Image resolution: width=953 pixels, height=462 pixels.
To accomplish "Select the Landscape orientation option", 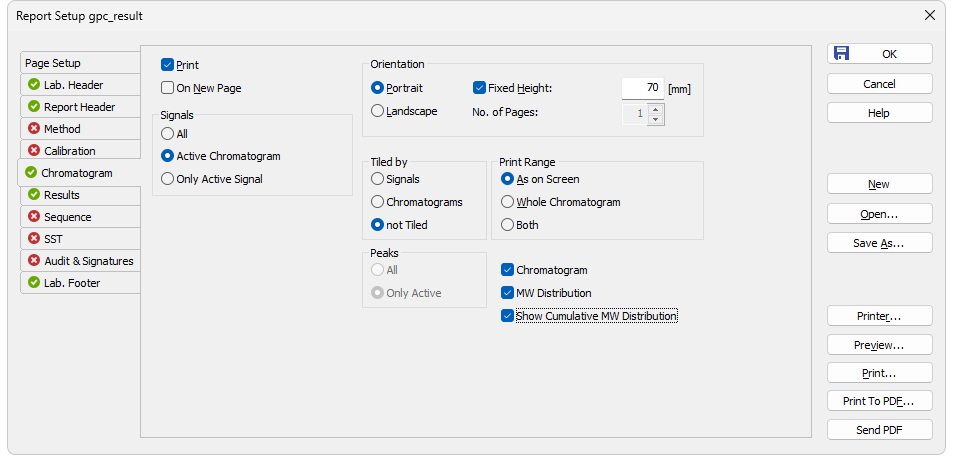I will point(377,111).
